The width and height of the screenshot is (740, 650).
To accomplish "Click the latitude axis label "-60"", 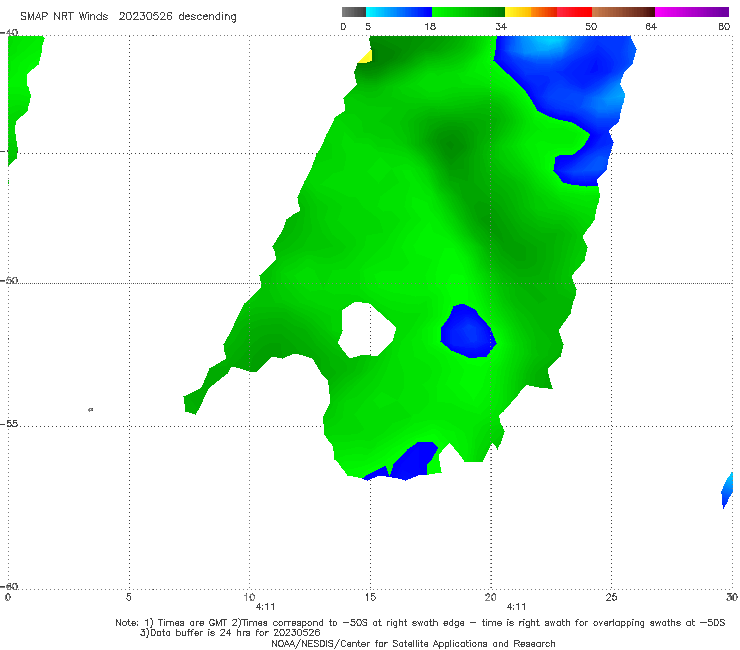I will click(x=9, y=586).
